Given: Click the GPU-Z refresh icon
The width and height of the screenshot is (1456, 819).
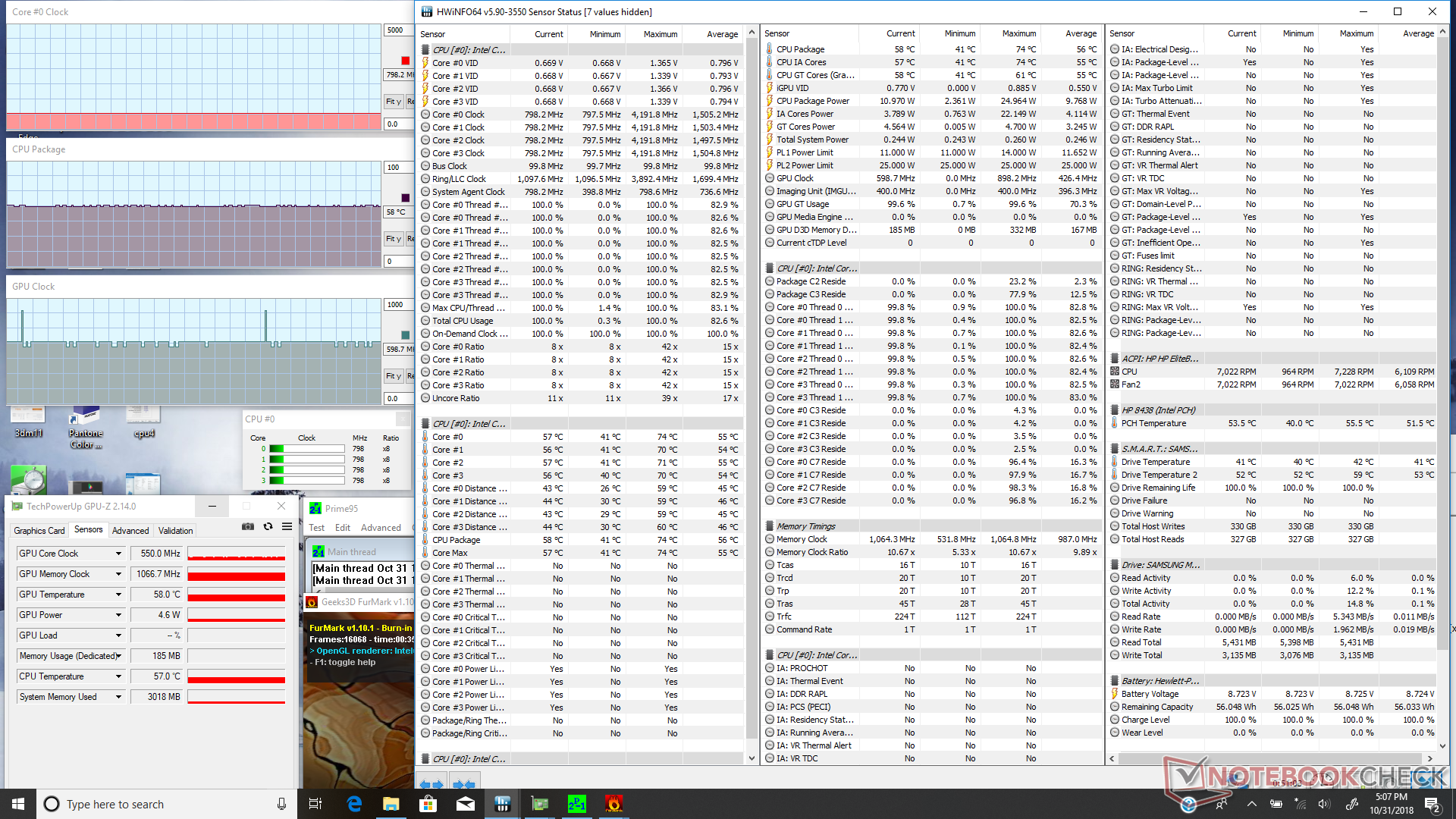Looking at the screenshot, I should pyautogui.click(x=268, y=526).
